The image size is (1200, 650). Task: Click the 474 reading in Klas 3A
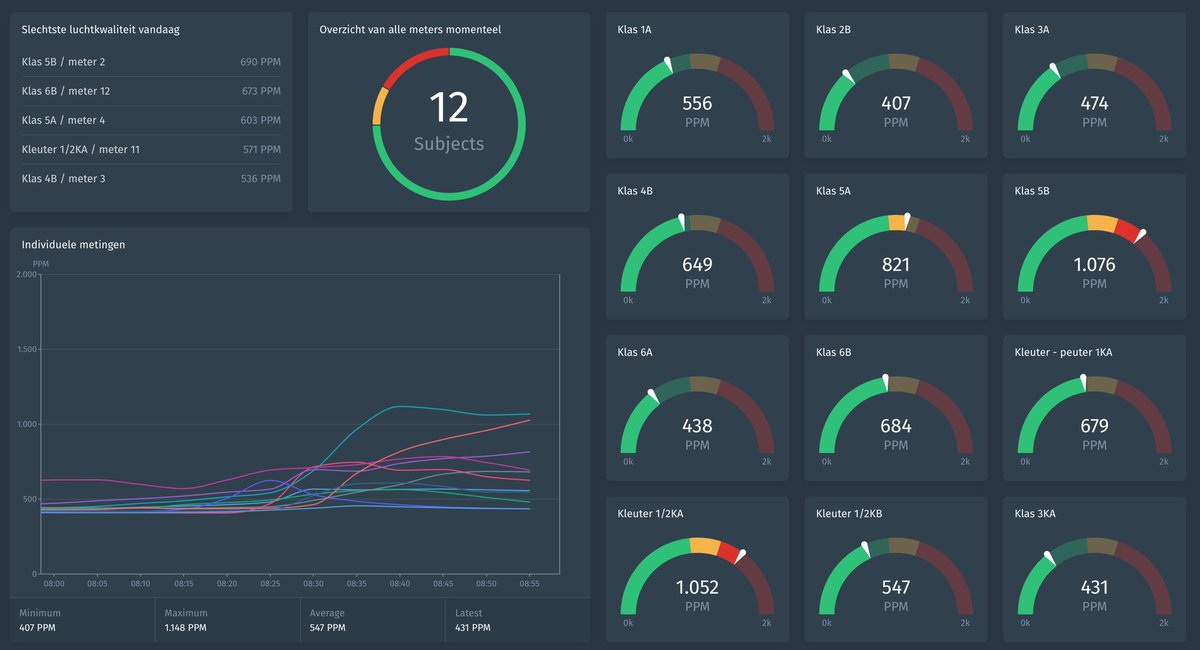coord(1094,103)
